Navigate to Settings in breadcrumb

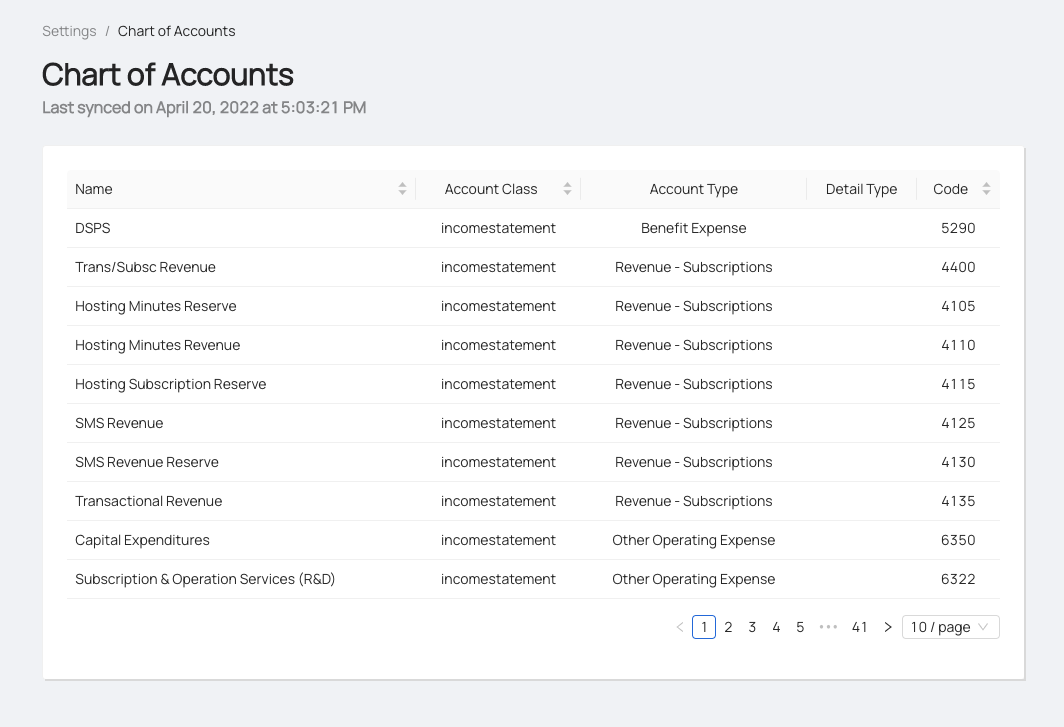[69, 31]
